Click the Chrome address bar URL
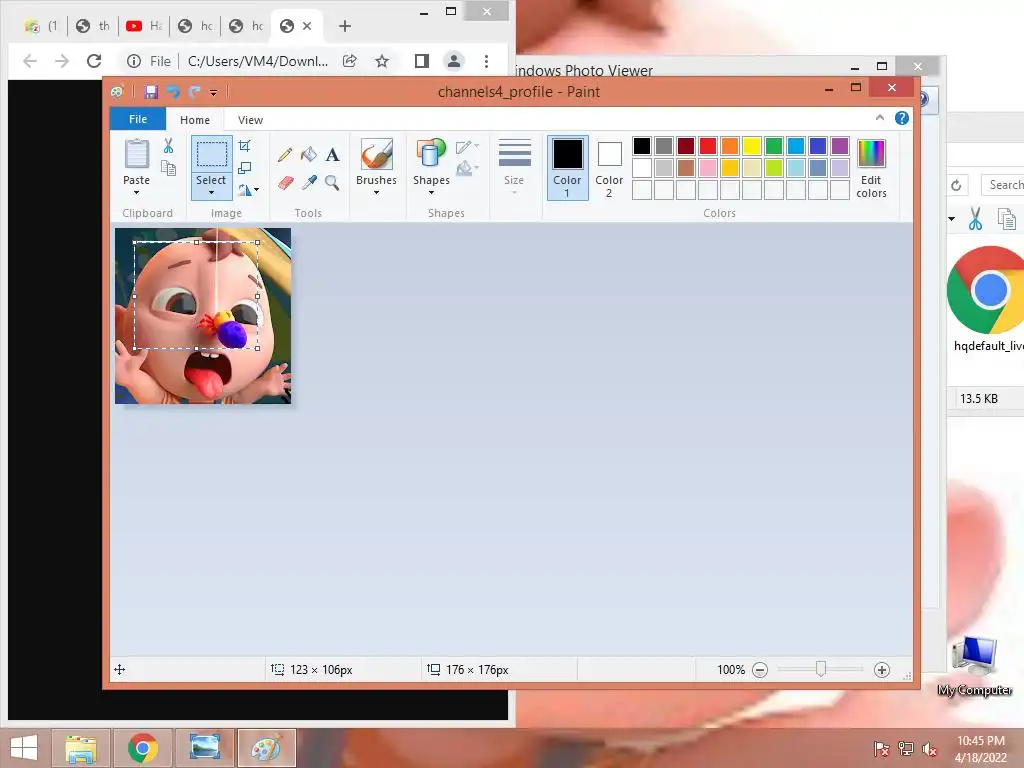This screenshot has width=1024, height=768. pos(258,61)
